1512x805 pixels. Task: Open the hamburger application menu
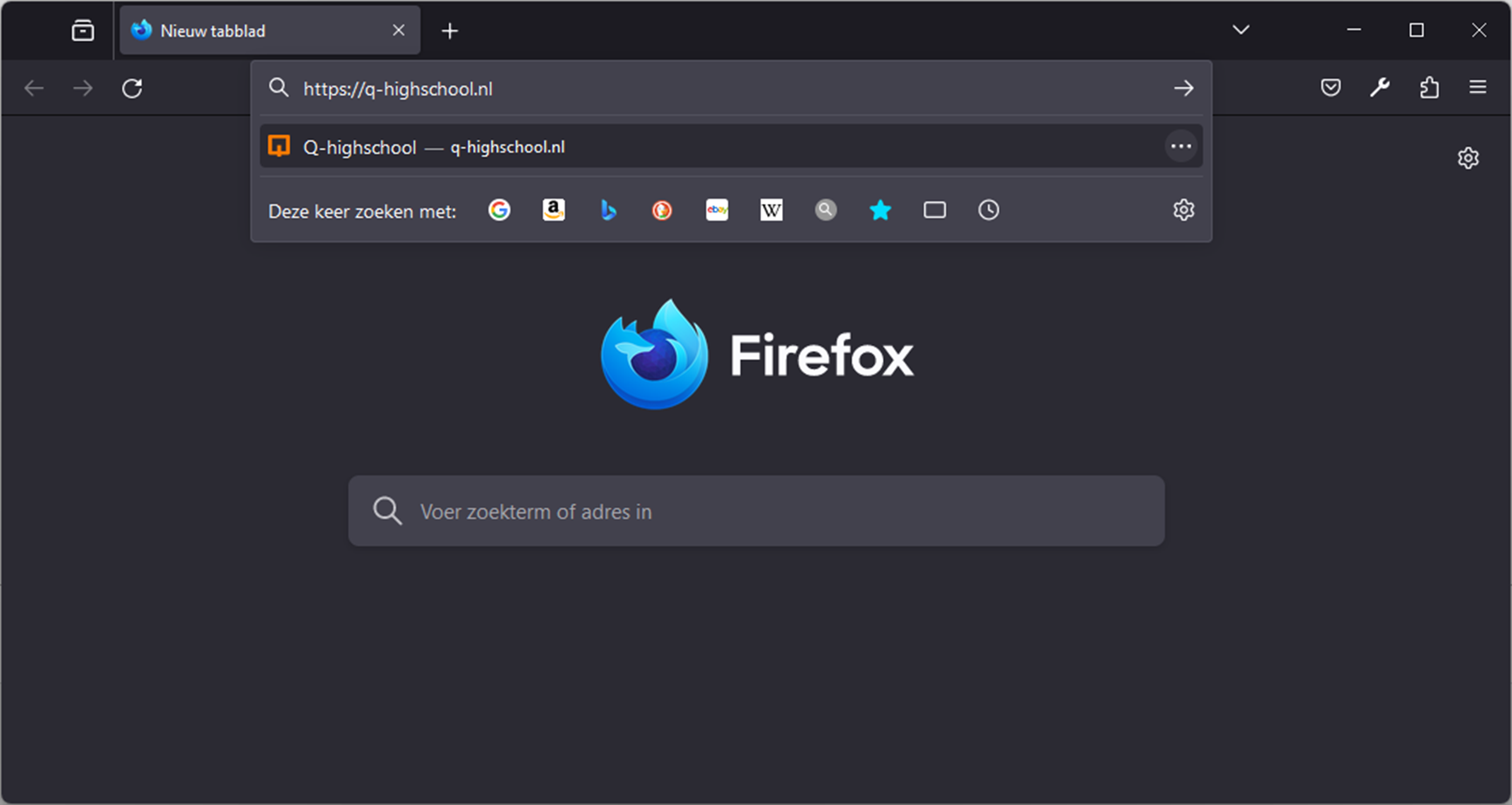coord(1479,87)
